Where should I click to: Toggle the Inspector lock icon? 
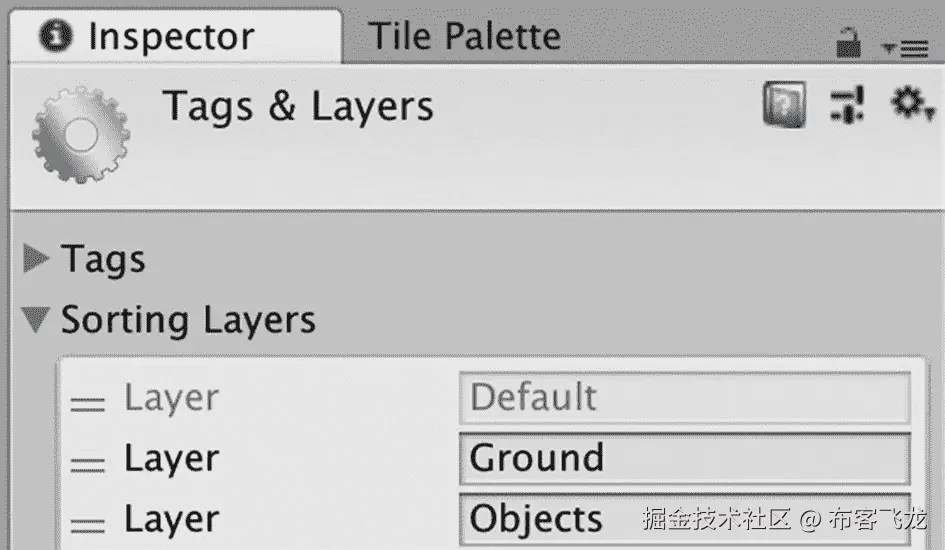pos(848,42)
